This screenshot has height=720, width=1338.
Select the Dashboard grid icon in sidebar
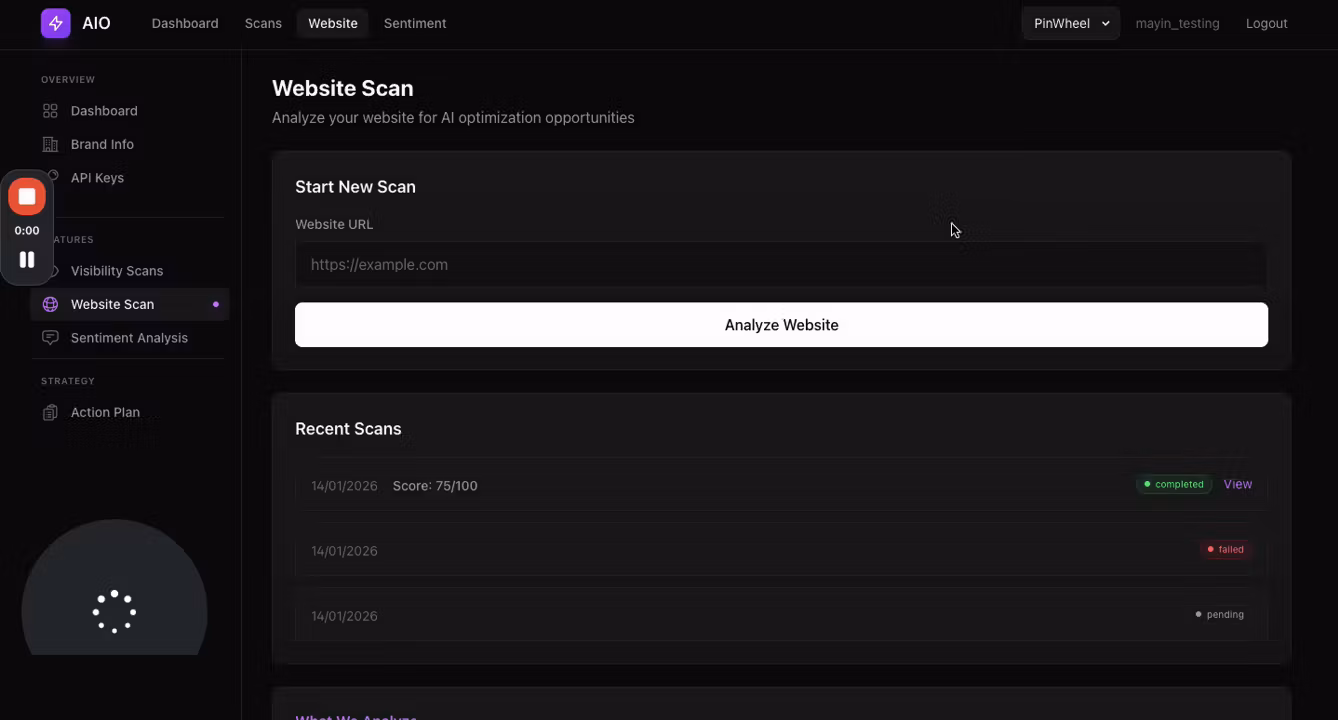[x=50, y=110]
